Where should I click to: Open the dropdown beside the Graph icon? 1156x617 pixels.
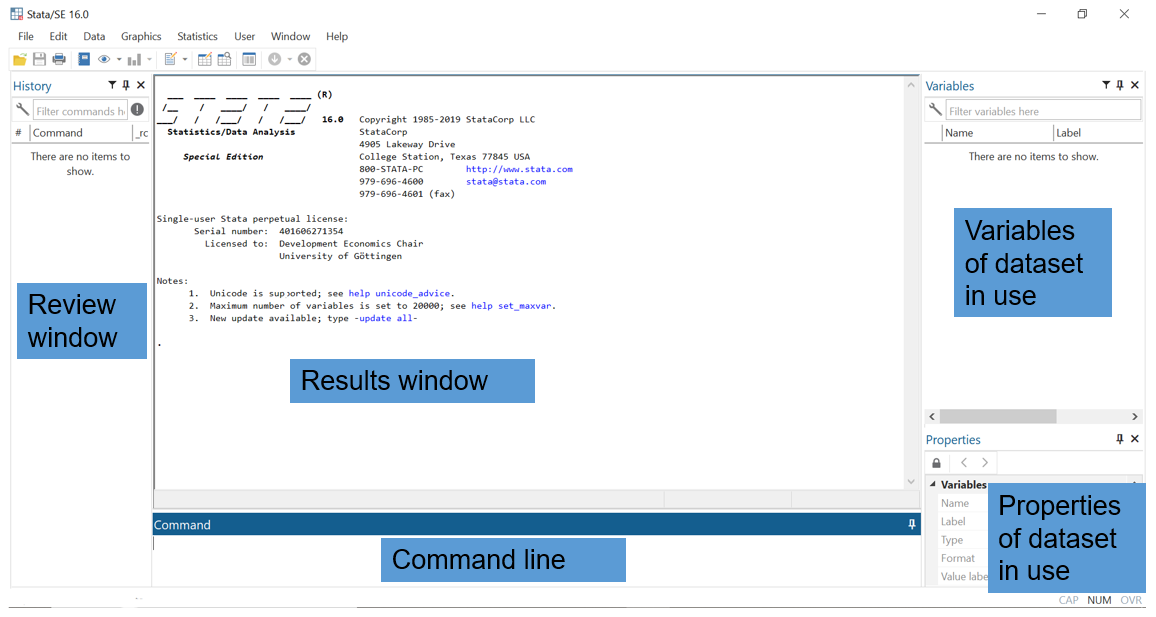point(149,59)
